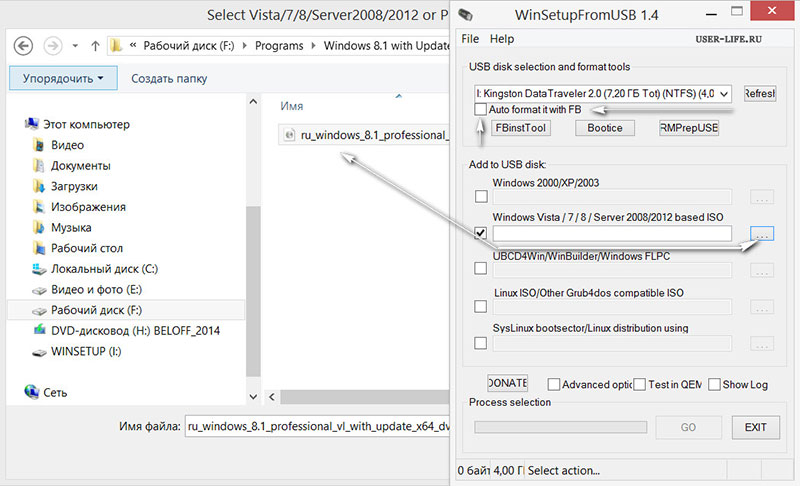Open the File menu in WinSetupFromUSB
Viewport: 800px width, 486px height.
[x=470, y=39]
